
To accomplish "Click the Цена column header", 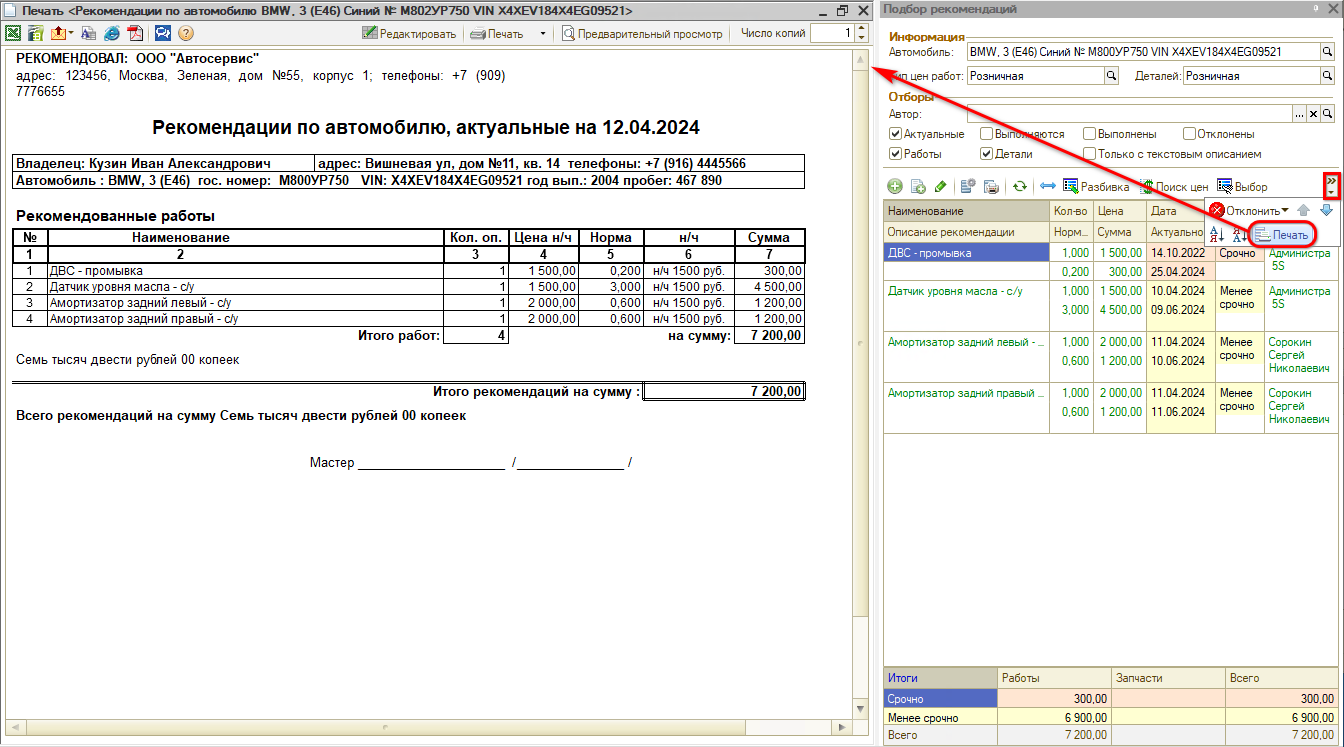I will click(x=1119, y=211).
